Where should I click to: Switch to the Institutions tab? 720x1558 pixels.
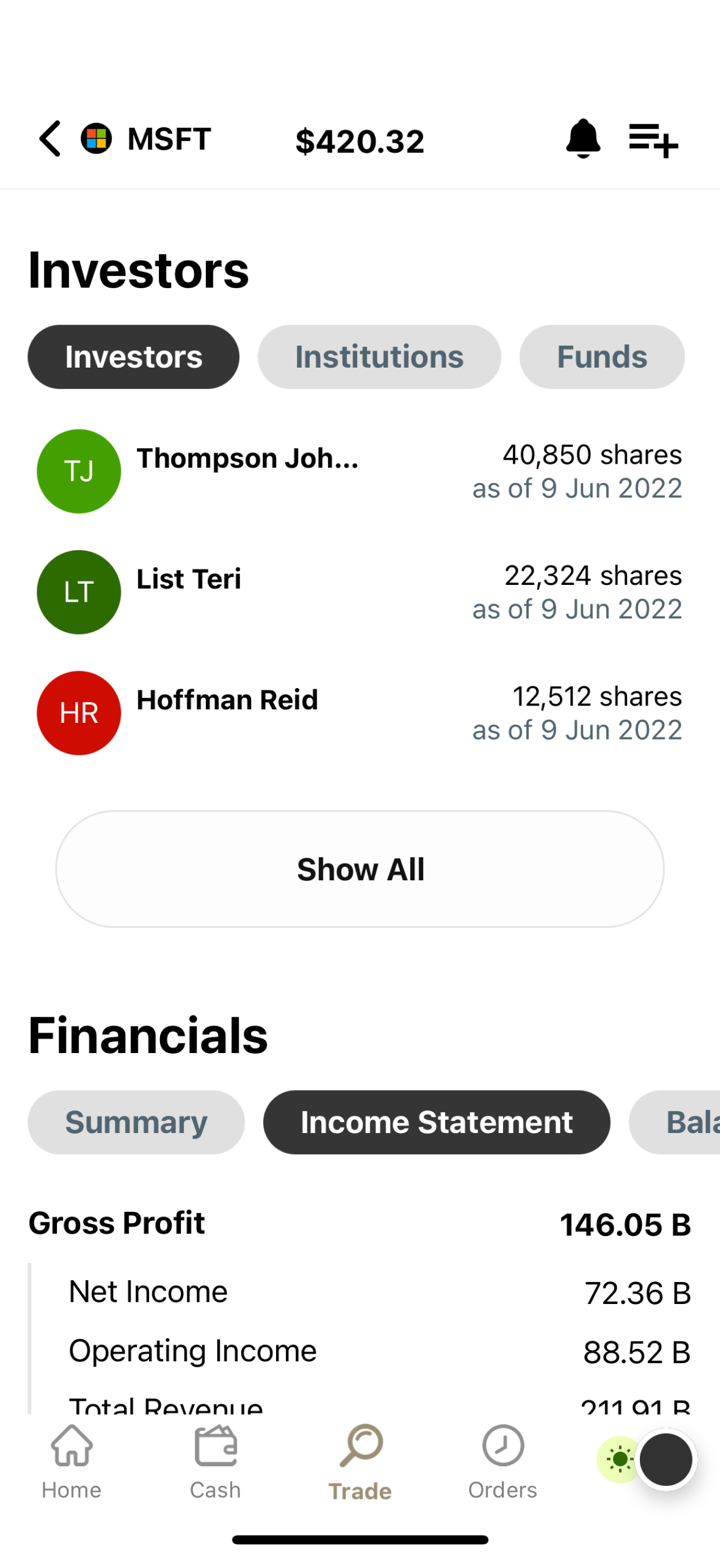pyautogui.click(x=379, y=357)
